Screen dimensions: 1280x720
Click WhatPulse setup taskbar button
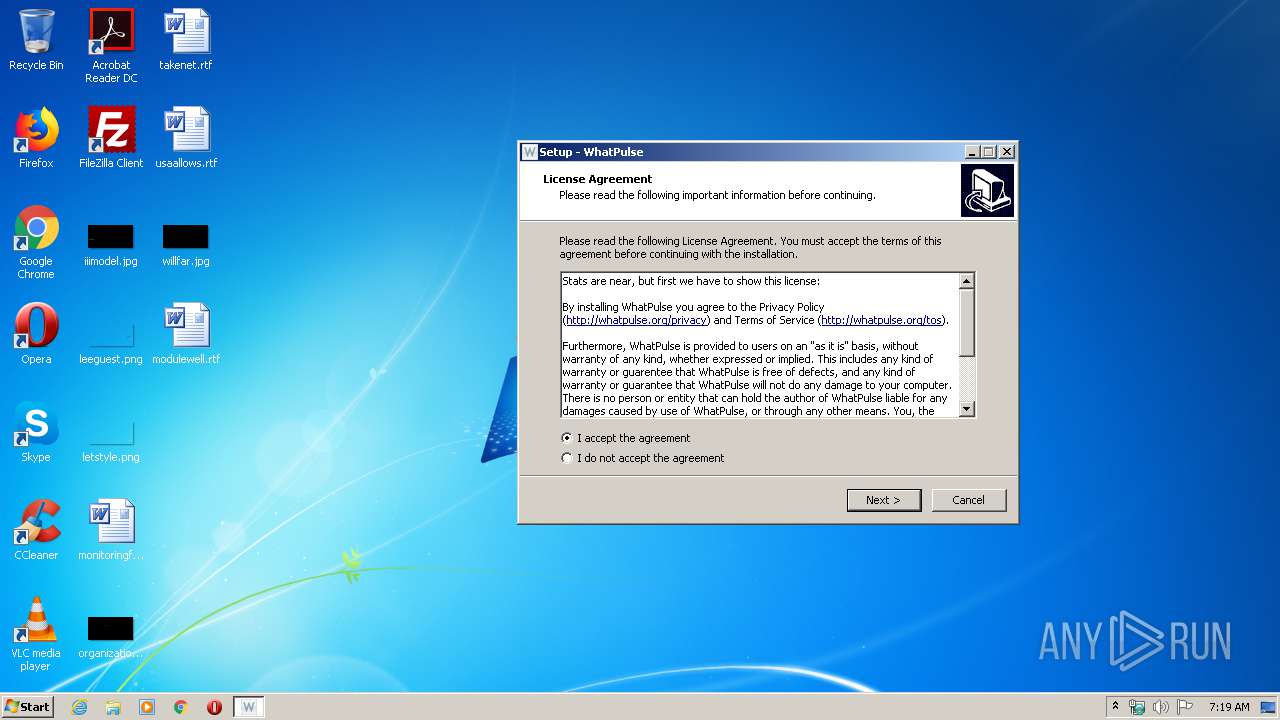pos(249,707)
